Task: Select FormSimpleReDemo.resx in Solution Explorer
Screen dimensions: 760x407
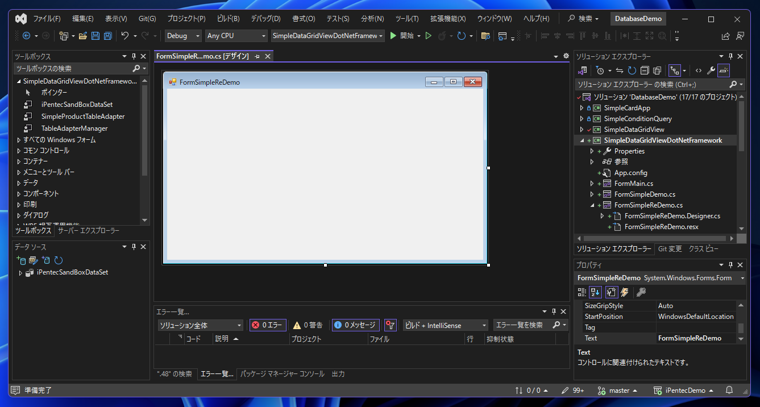Action: (x=661, y=226)
